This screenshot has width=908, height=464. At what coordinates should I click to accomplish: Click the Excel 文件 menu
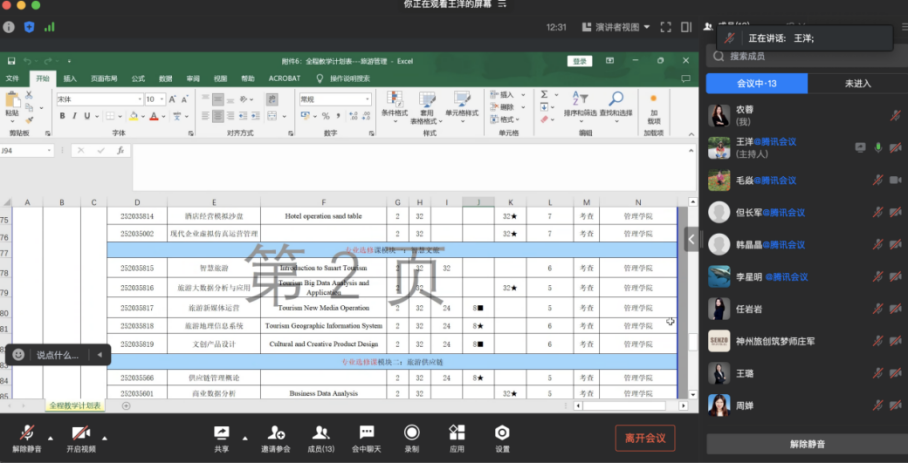[12, 78]
